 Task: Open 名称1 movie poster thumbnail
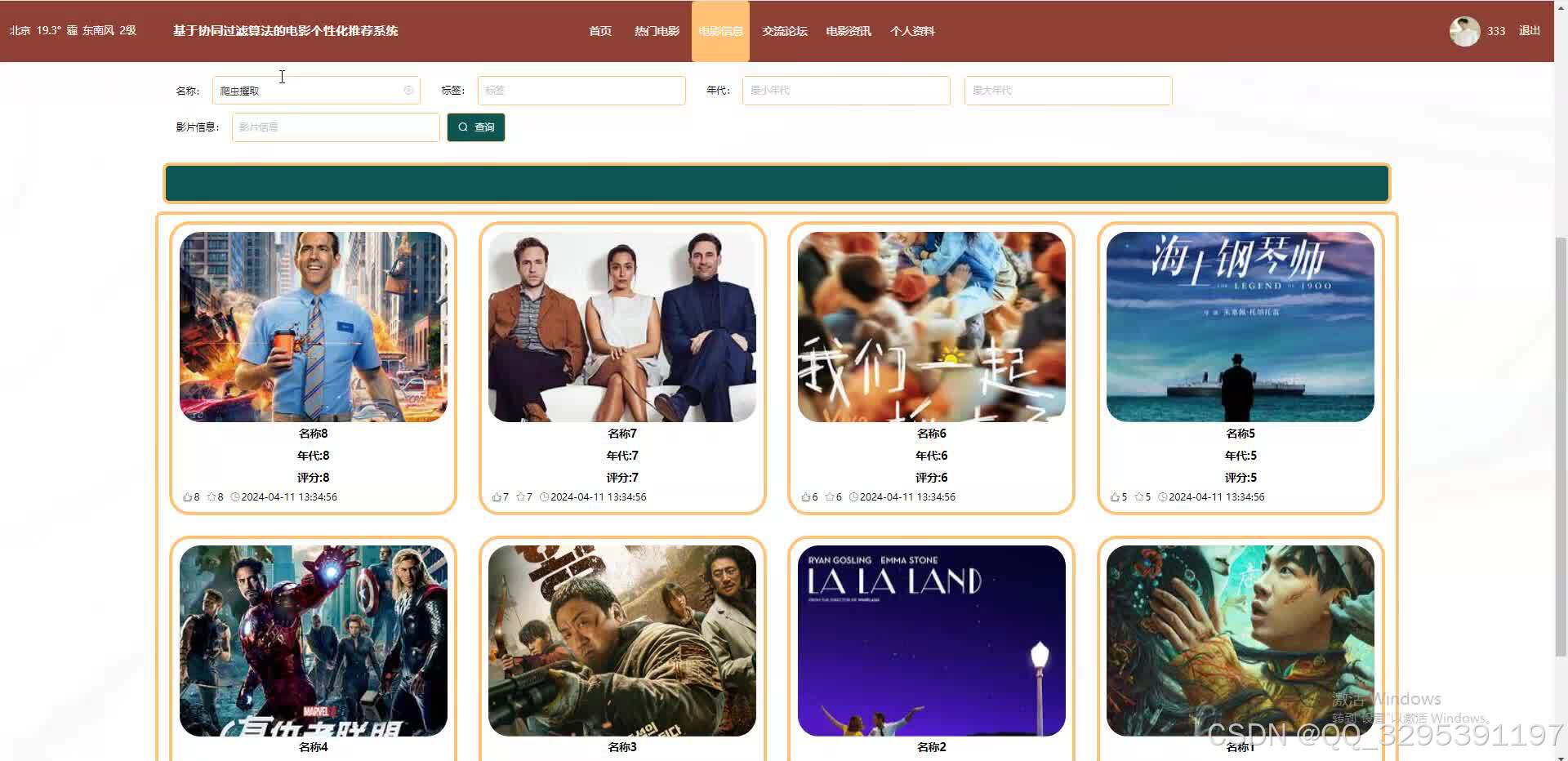click(1241, 641)
